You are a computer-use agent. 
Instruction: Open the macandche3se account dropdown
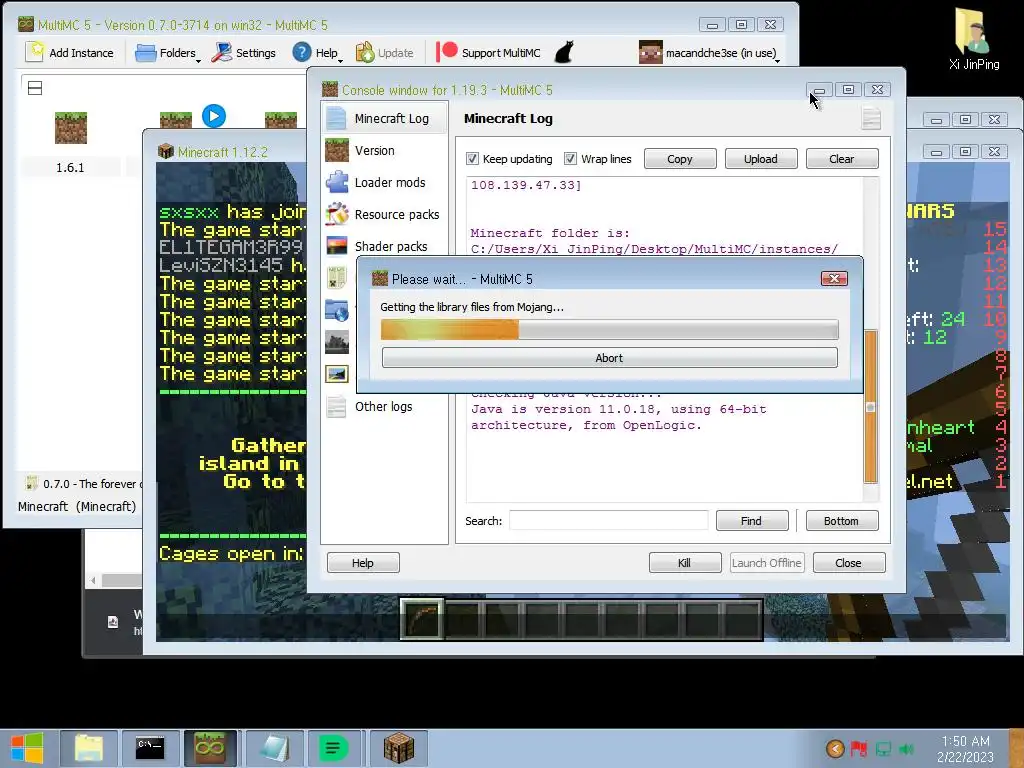coord(710,53)
